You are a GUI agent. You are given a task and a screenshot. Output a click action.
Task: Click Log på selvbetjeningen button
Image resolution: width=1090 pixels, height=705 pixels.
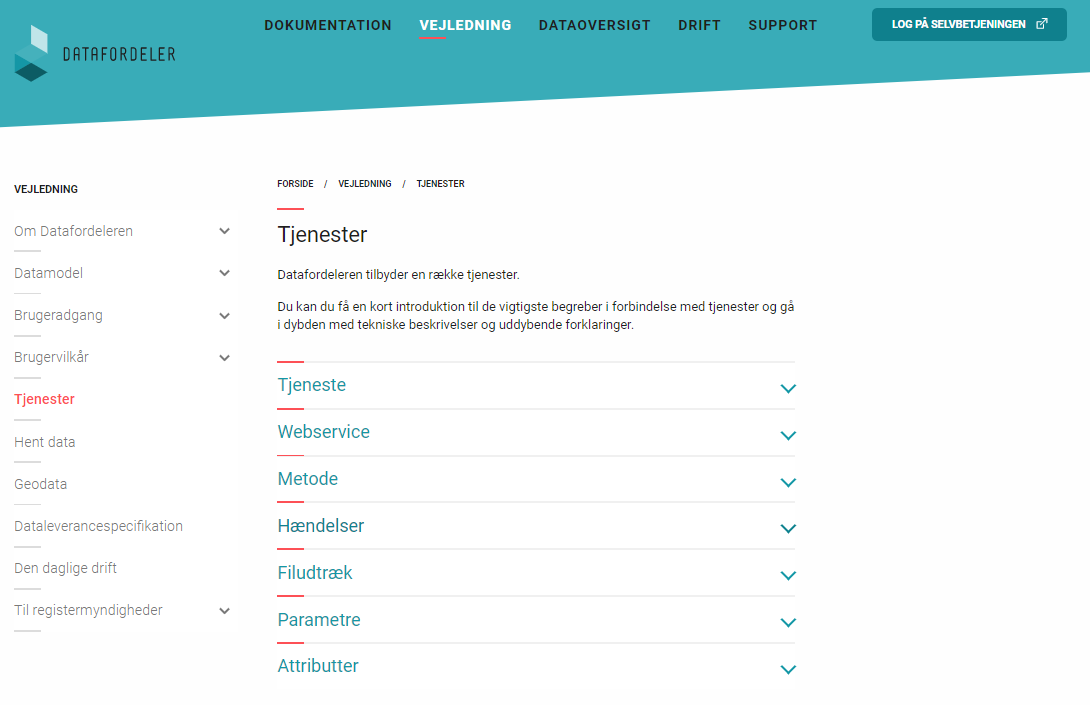click(958, 24)
